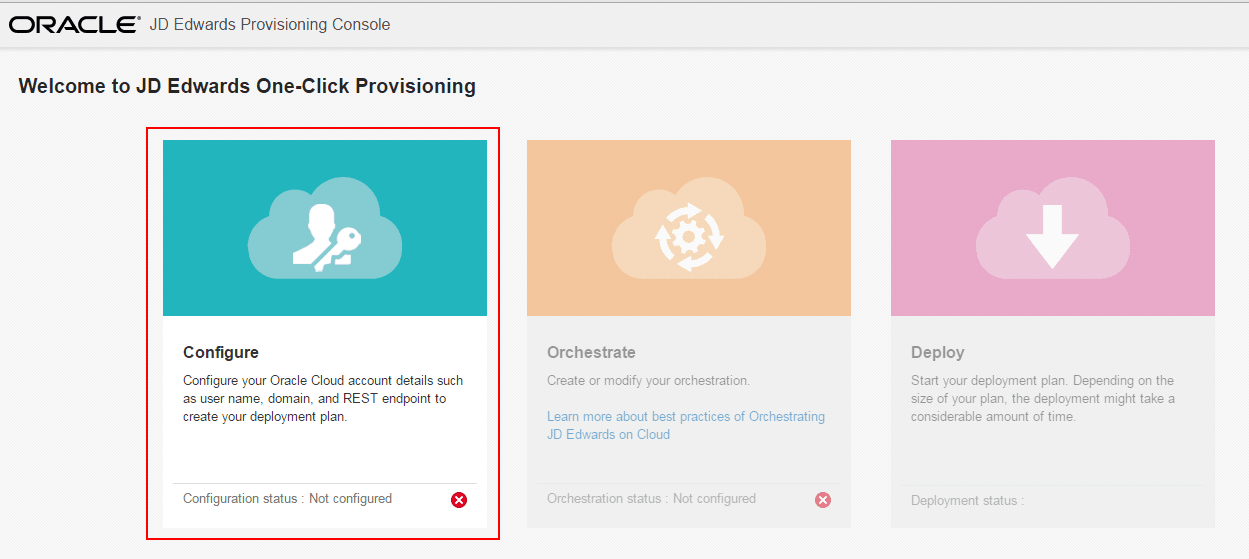Click the Configuration status : Not configured text
Screen dimensions: 1249x559
coord(288,499)
